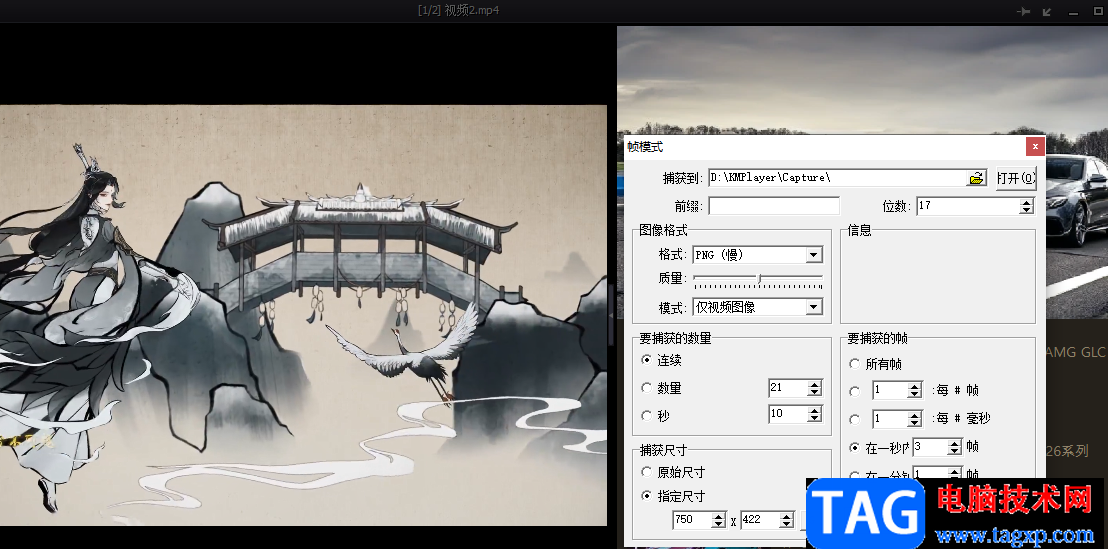Click the folder browse icon next to capture path
This screenshot has width=1108, height=549.
point(977,178)
